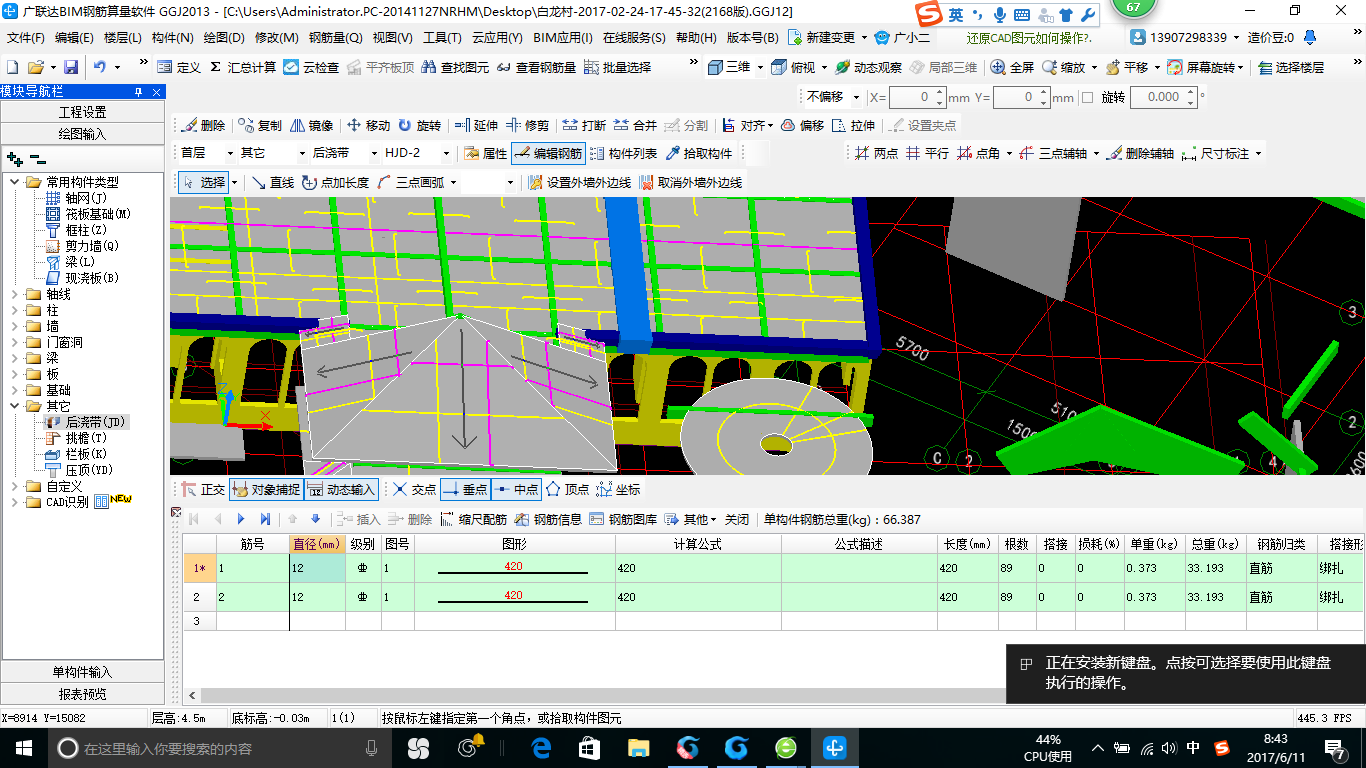
Task: Click 复制 copy tool
Action: 260,125
